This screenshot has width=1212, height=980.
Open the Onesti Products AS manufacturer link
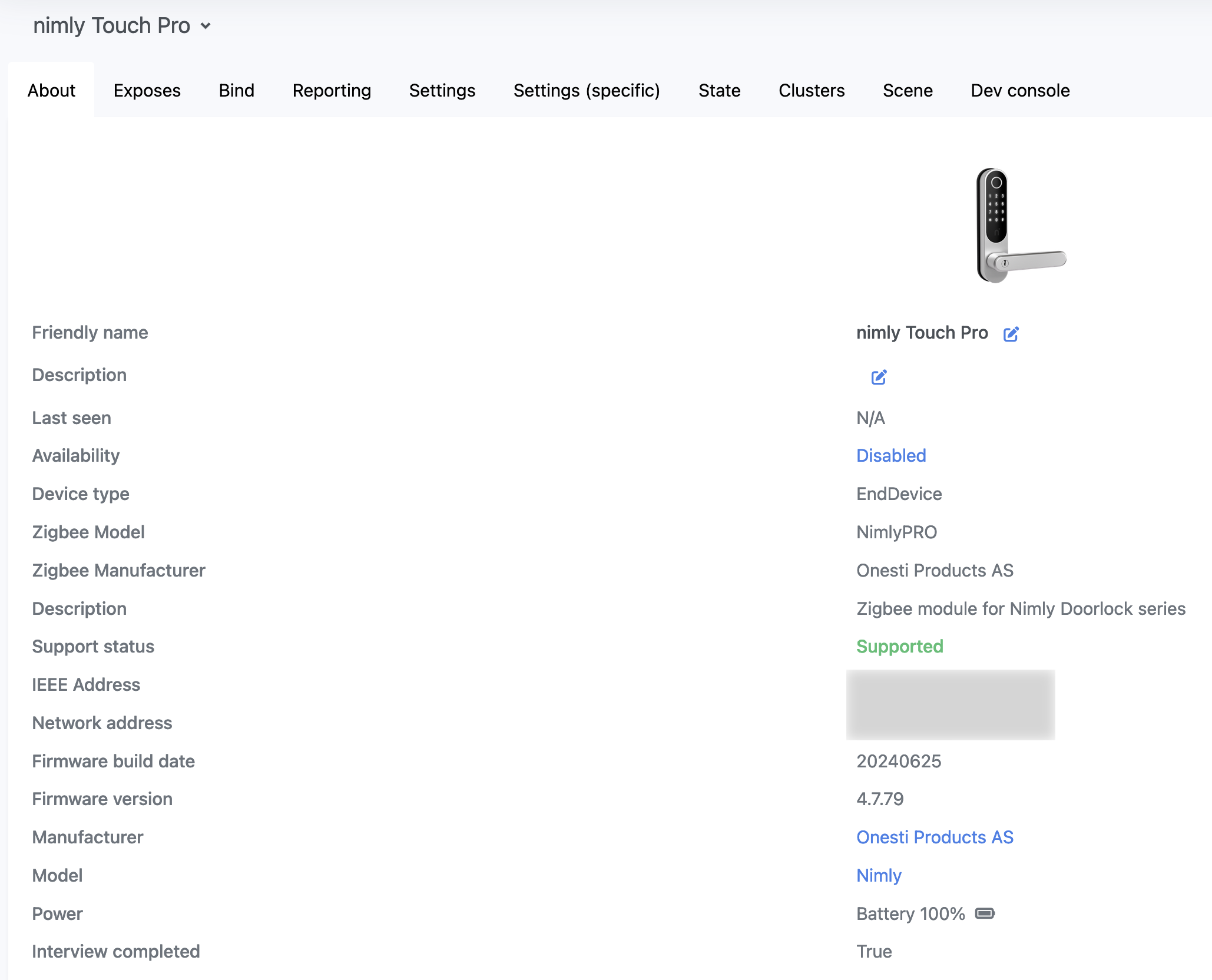click(935, 837)
